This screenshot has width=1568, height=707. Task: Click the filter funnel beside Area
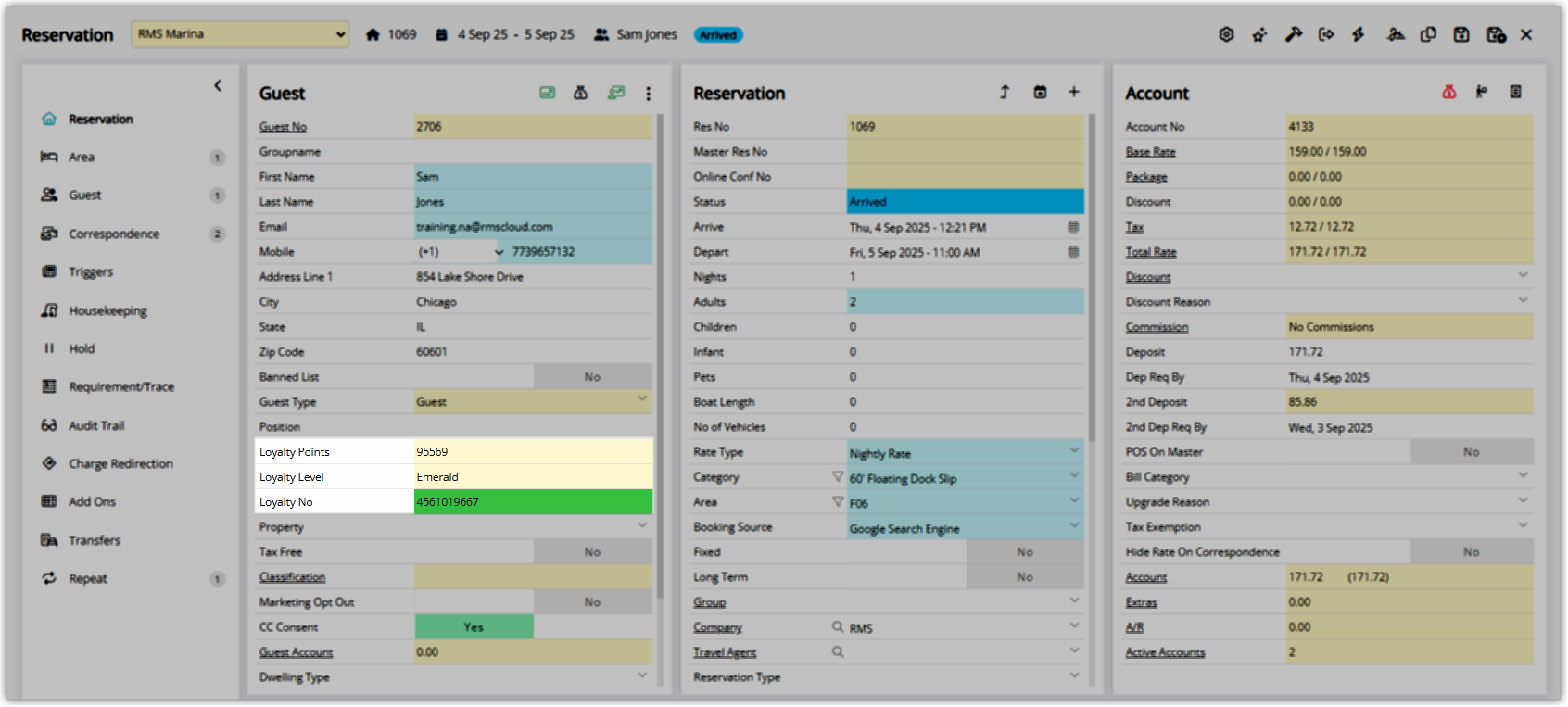coord(838,502)
